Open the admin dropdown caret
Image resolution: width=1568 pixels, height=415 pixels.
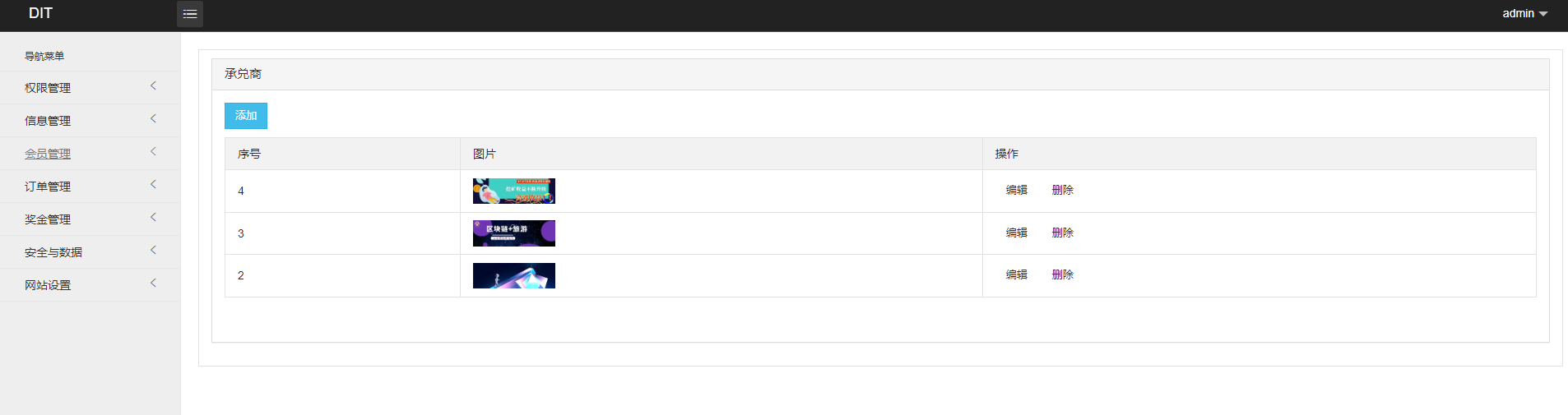(1543, 14)
